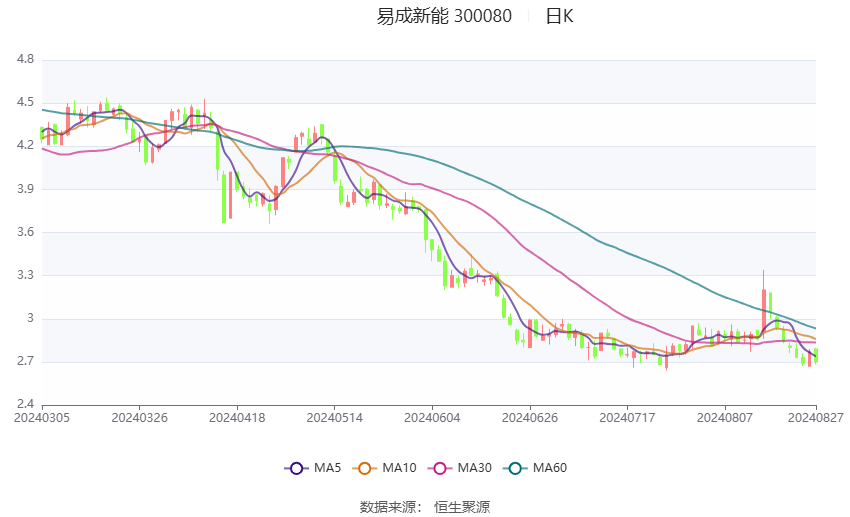Click x-axis date label 20240326
This screenshot has height=517, width=850.
click(139, 418)
